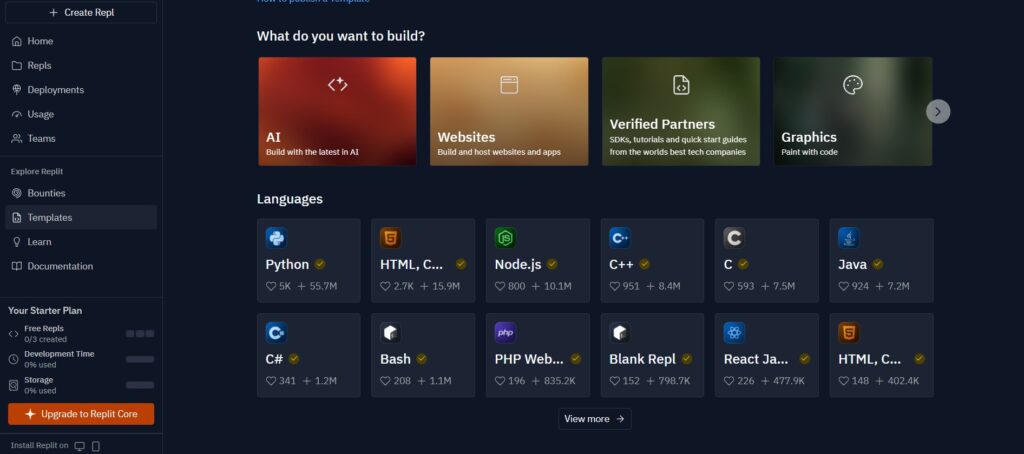Click the Storage usage bar
1024x454 pixels.
[140, 385]
